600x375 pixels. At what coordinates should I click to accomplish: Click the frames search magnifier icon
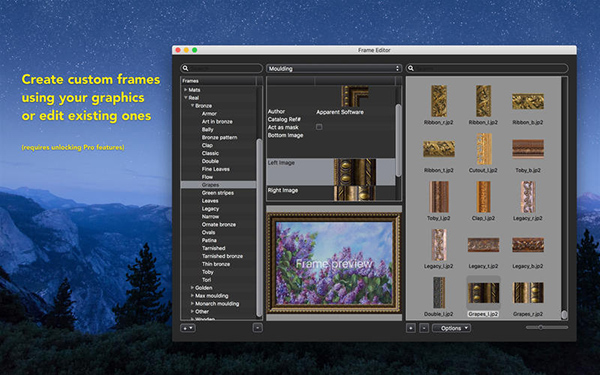tap(185, 68)
